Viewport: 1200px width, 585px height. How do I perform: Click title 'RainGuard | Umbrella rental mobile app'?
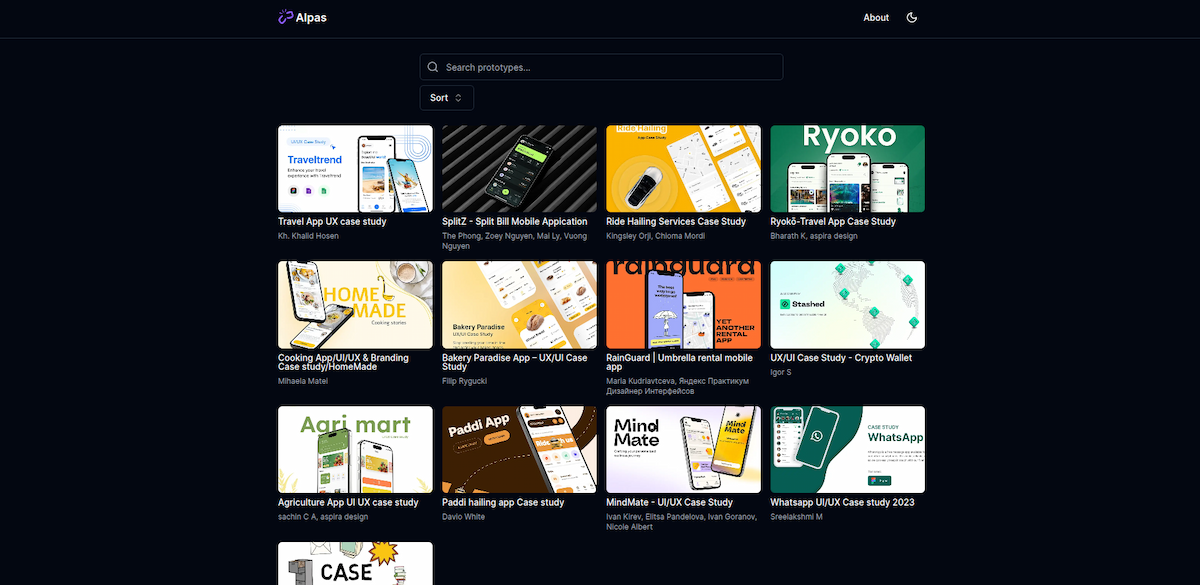coord(679,362)
